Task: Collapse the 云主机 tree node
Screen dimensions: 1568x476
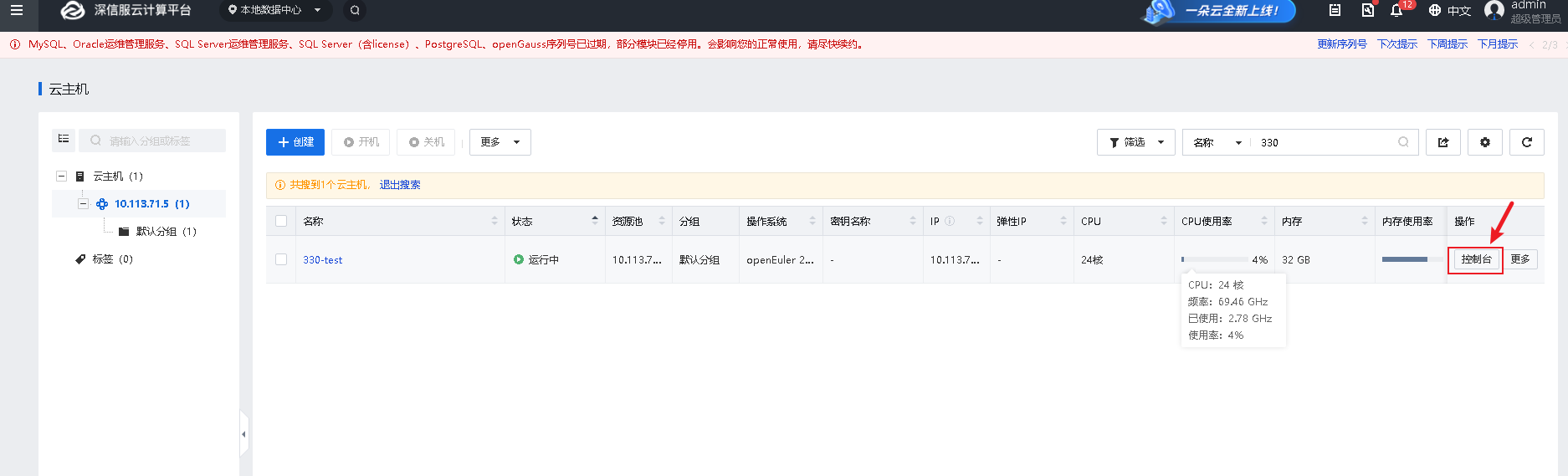Action: 61,177
